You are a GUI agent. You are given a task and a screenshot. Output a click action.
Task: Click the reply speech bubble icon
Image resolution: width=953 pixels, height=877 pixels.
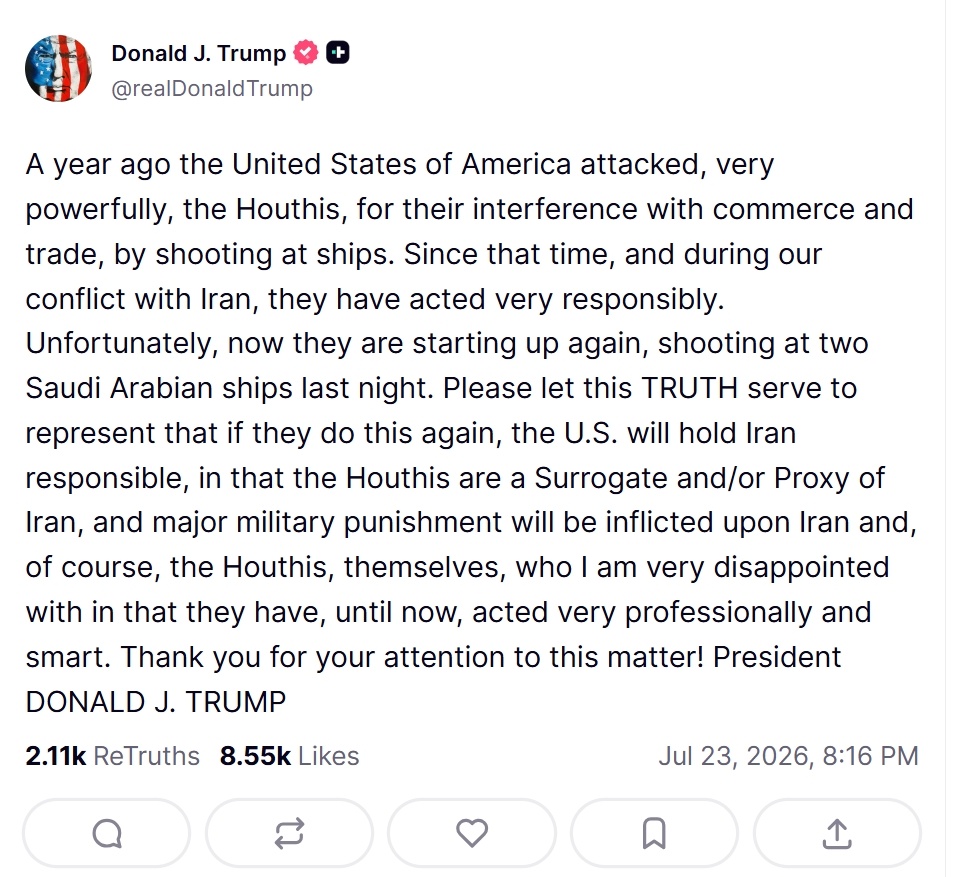pos(107,833)
